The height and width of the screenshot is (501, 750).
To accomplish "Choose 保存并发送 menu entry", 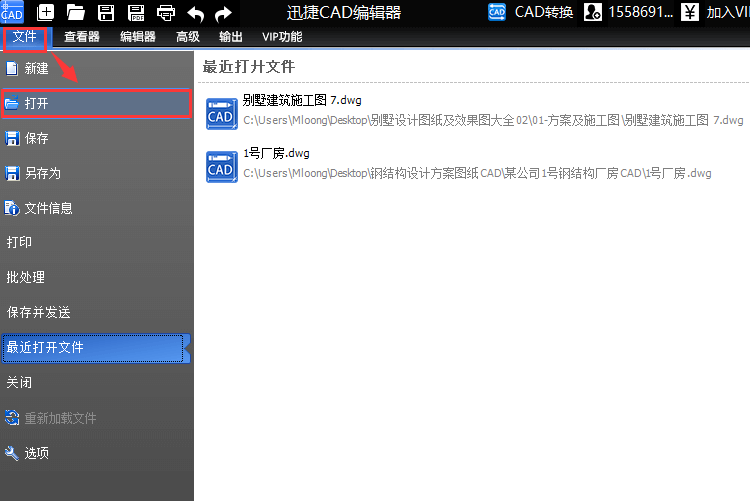I will coord(38,312).
